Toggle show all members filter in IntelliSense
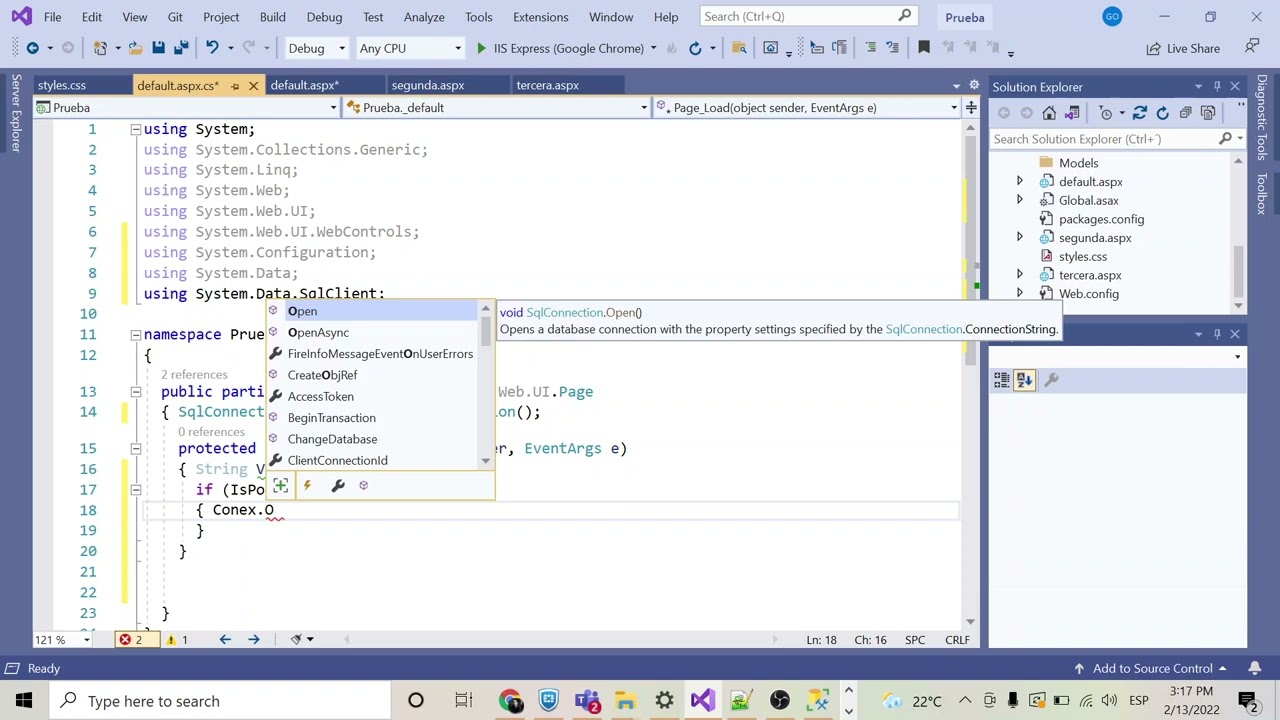Viewport: 1280px width, 720px height. [x=281, y=486]
